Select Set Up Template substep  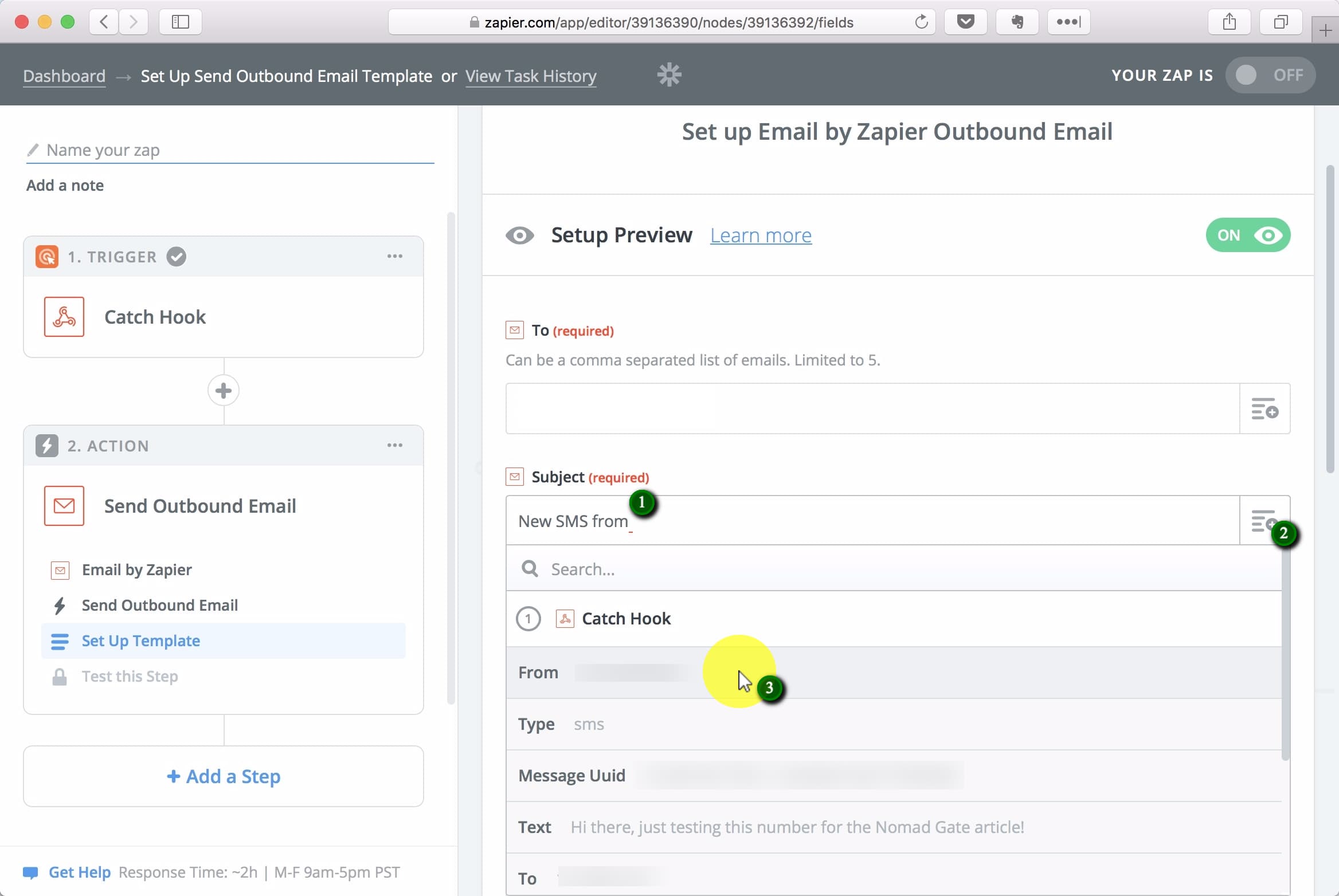coord(224,641)
